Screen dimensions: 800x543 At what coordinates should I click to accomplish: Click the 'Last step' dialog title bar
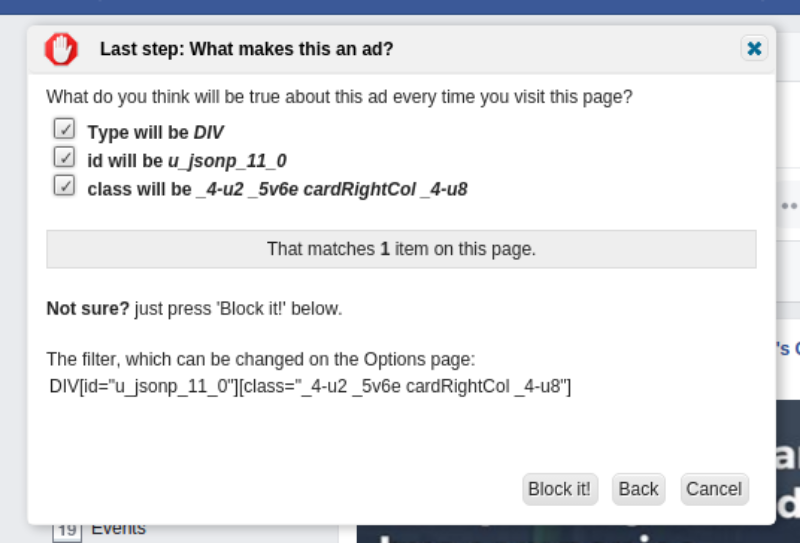401,50
